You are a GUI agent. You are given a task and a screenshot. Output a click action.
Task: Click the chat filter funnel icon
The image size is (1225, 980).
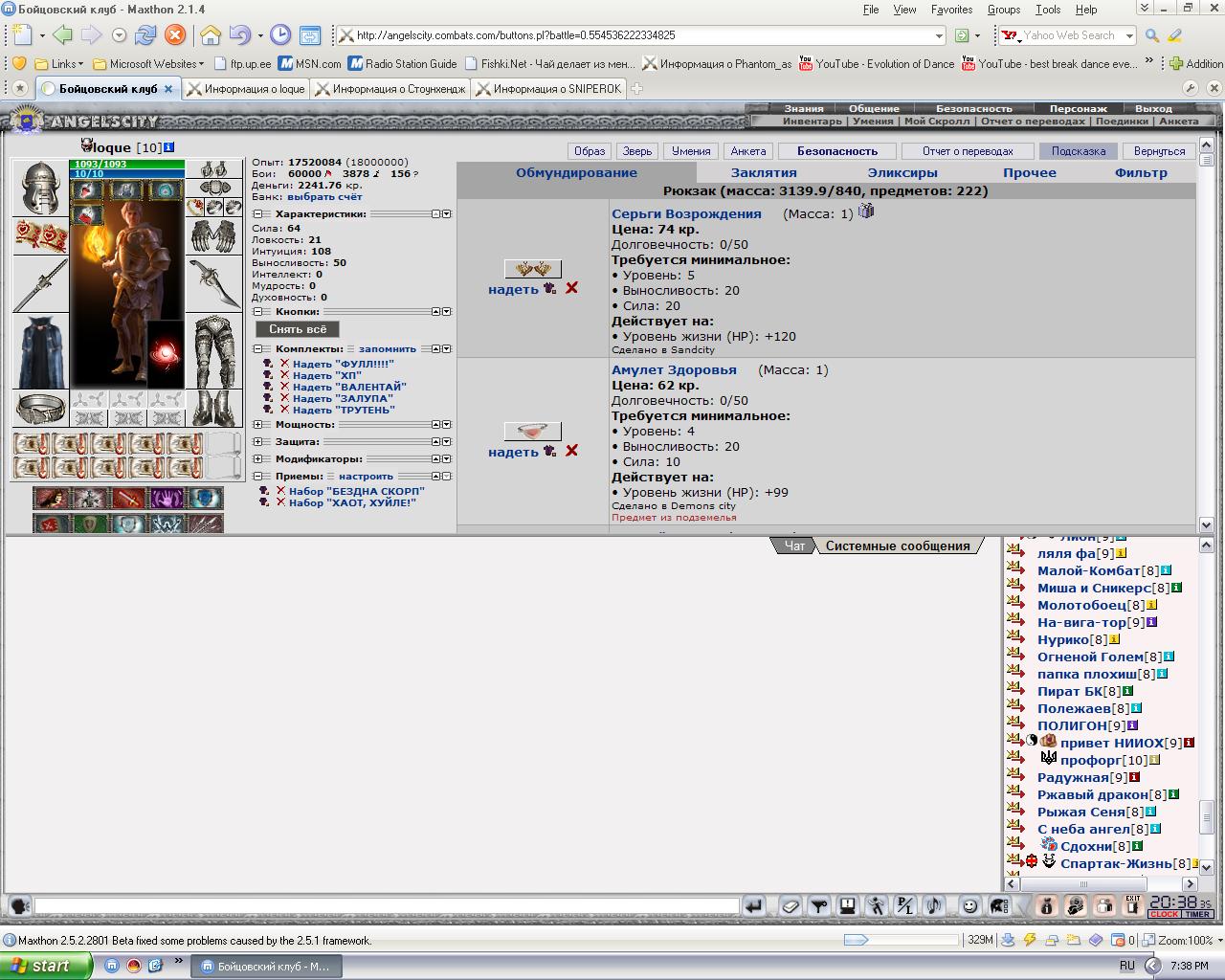pyautogui.click(x=819, y=905)
